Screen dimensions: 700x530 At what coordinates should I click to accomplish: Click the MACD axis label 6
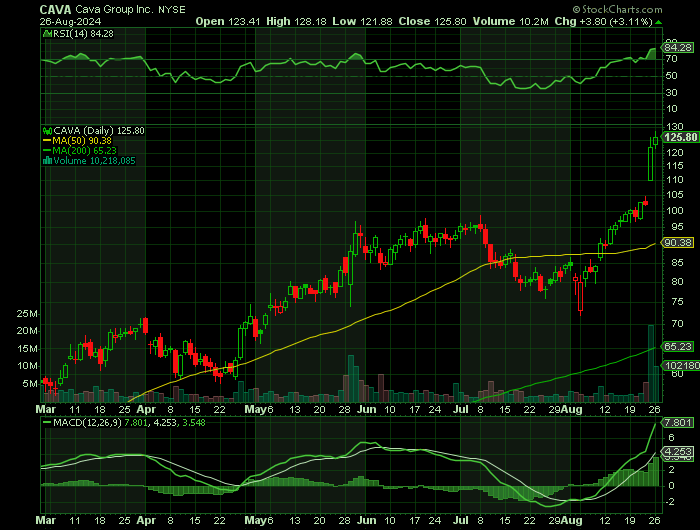(671, 438)
